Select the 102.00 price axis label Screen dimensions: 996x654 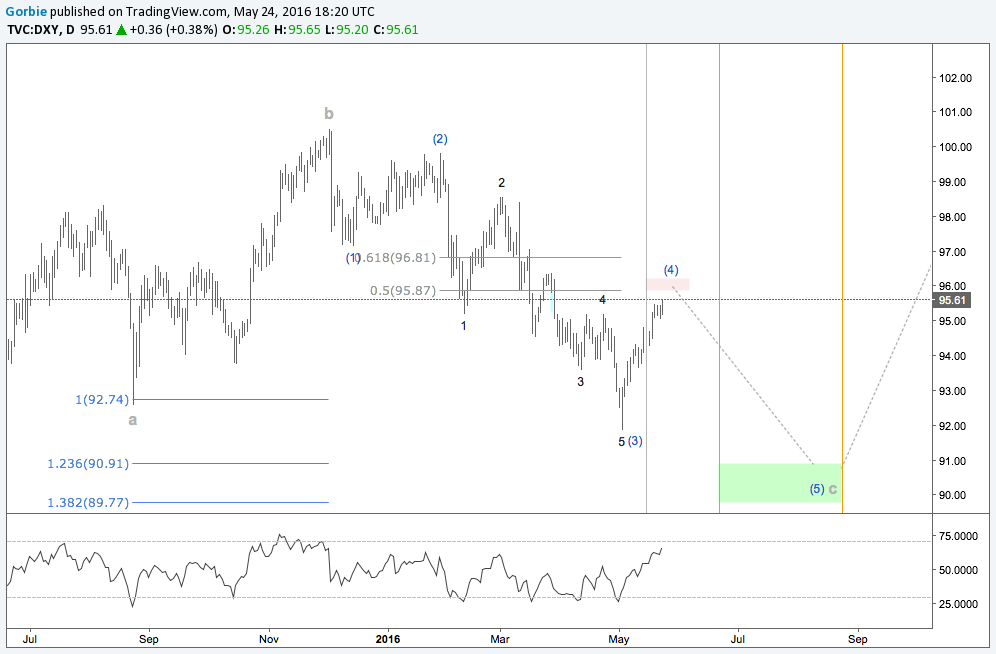click(956, 78)
